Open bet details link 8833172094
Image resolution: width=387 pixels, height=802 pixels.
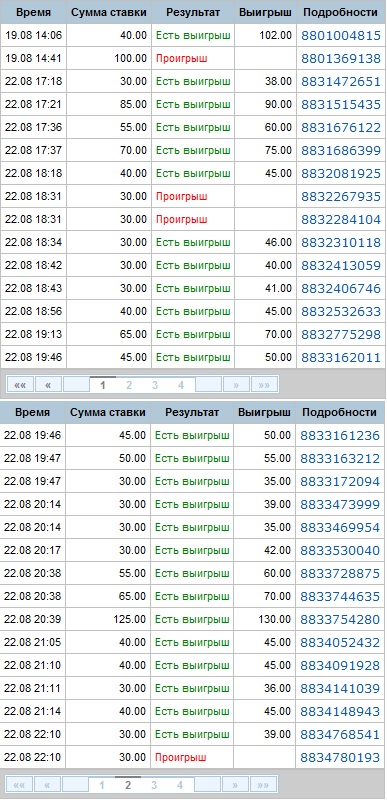pos(340,482)
